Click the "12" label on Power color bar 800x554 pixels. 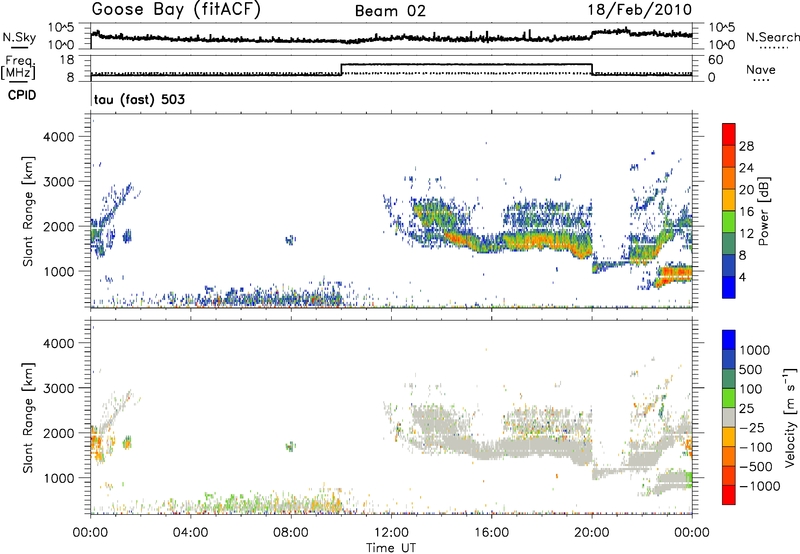click(746, 234)
